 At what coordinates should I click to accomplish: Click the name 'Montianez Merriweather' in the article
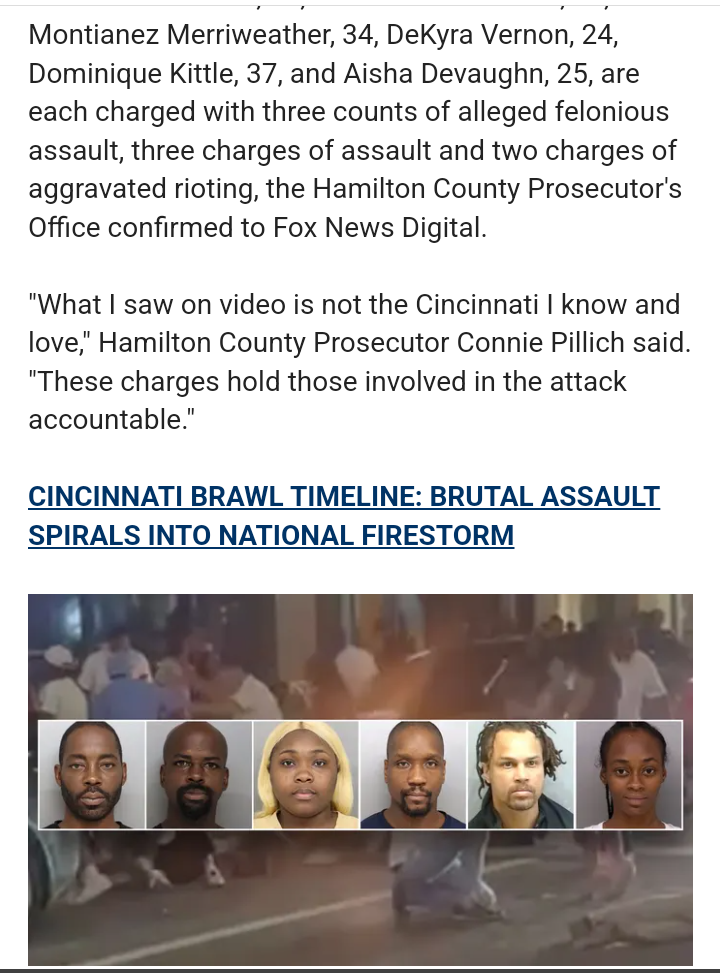coord(180,35)
